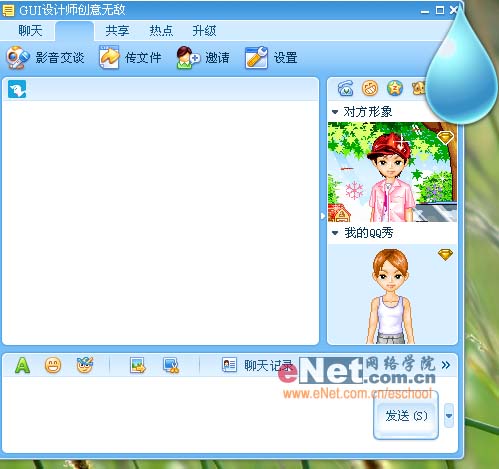Screen dimensions: 499x469
Task: Click the yellow window icon in title bar
Action: click(x=8, y=10)
